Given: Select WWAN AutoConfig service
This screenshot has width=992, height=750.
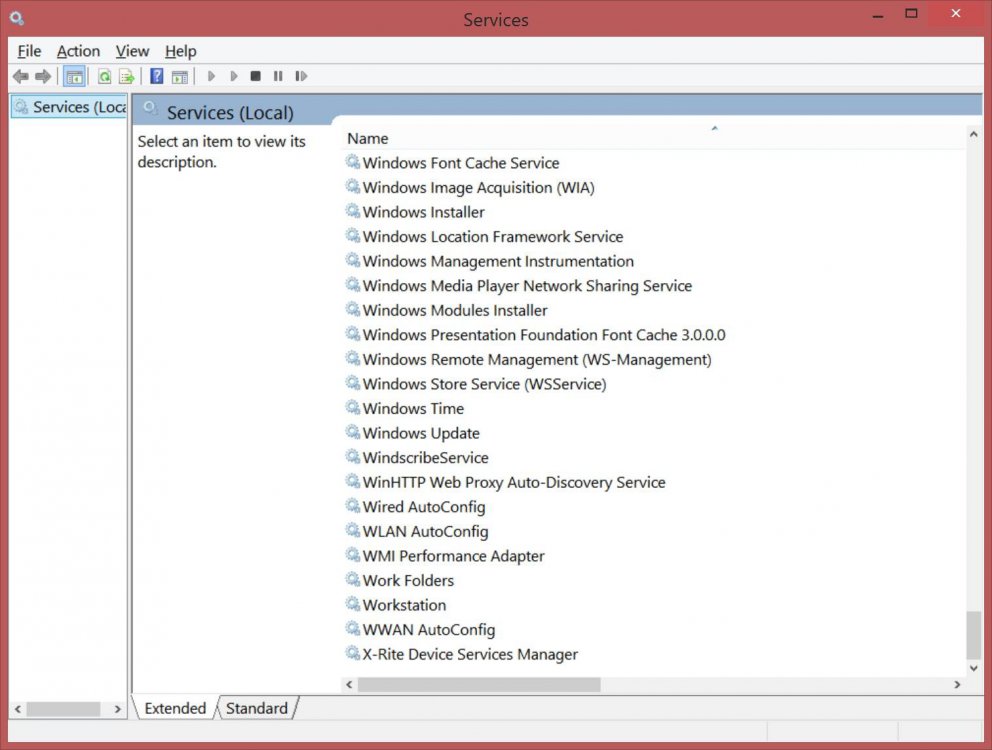Looking at the screenshot, I should coord(421,630).
